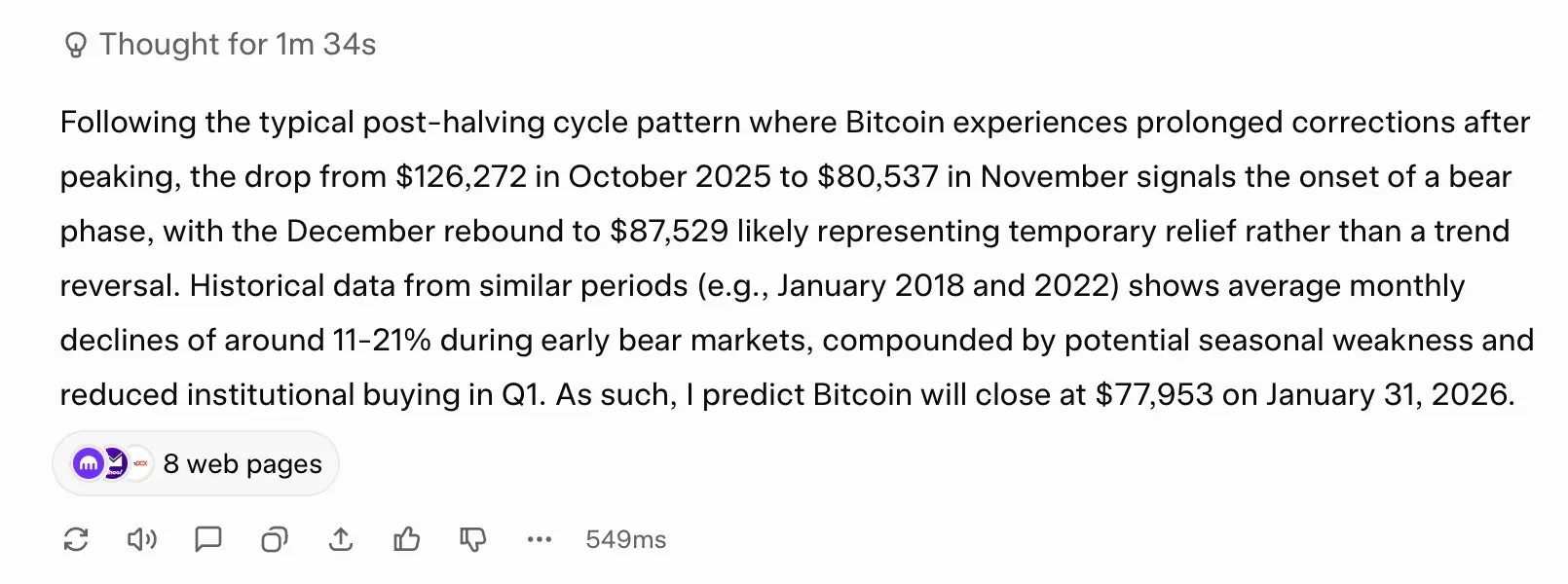Toggle thumbs down on the response
Screen dimensions: 1568x584
[473, 539]
